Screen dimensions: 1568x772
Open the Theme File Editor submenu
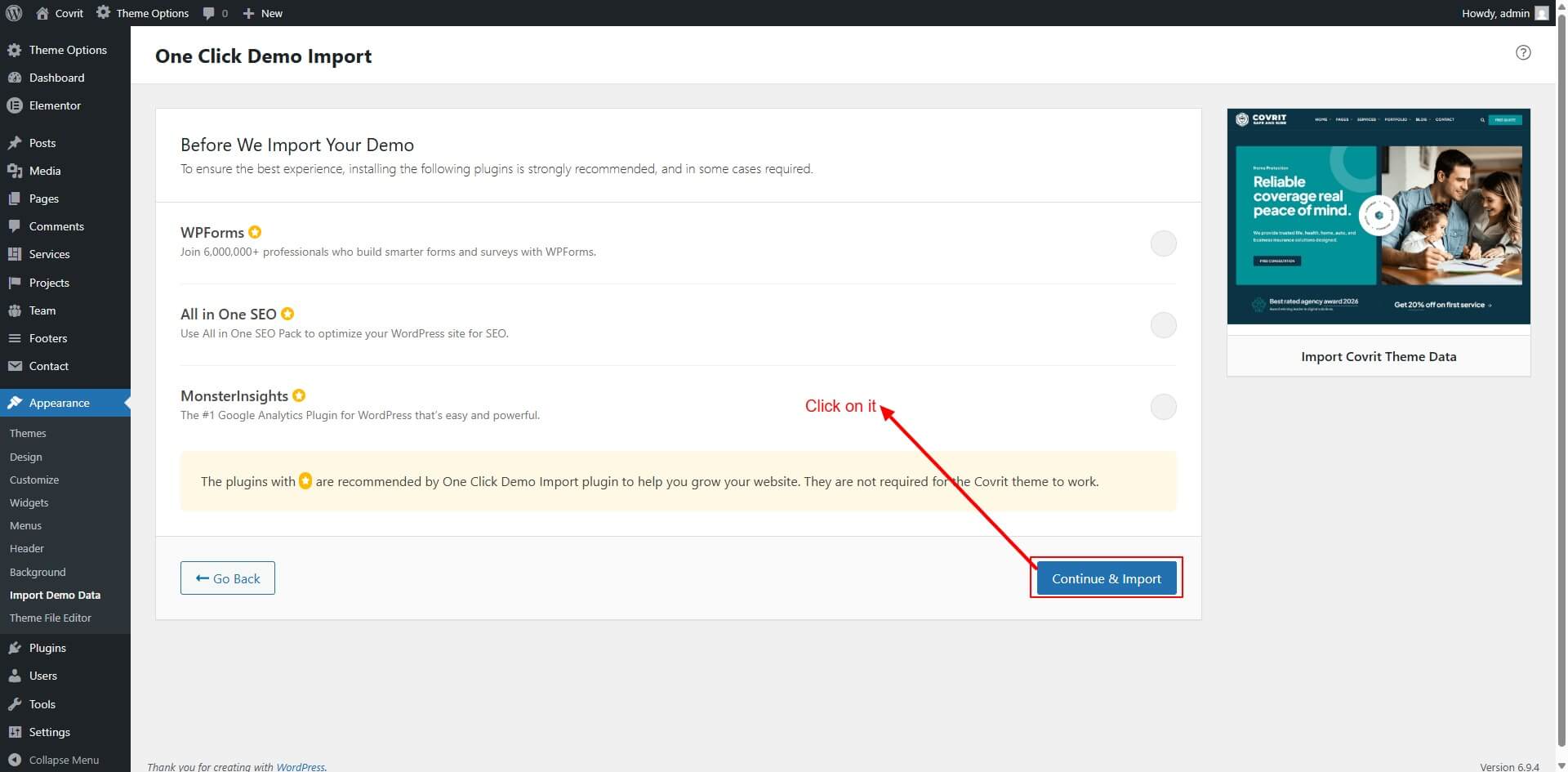[51, 618]
